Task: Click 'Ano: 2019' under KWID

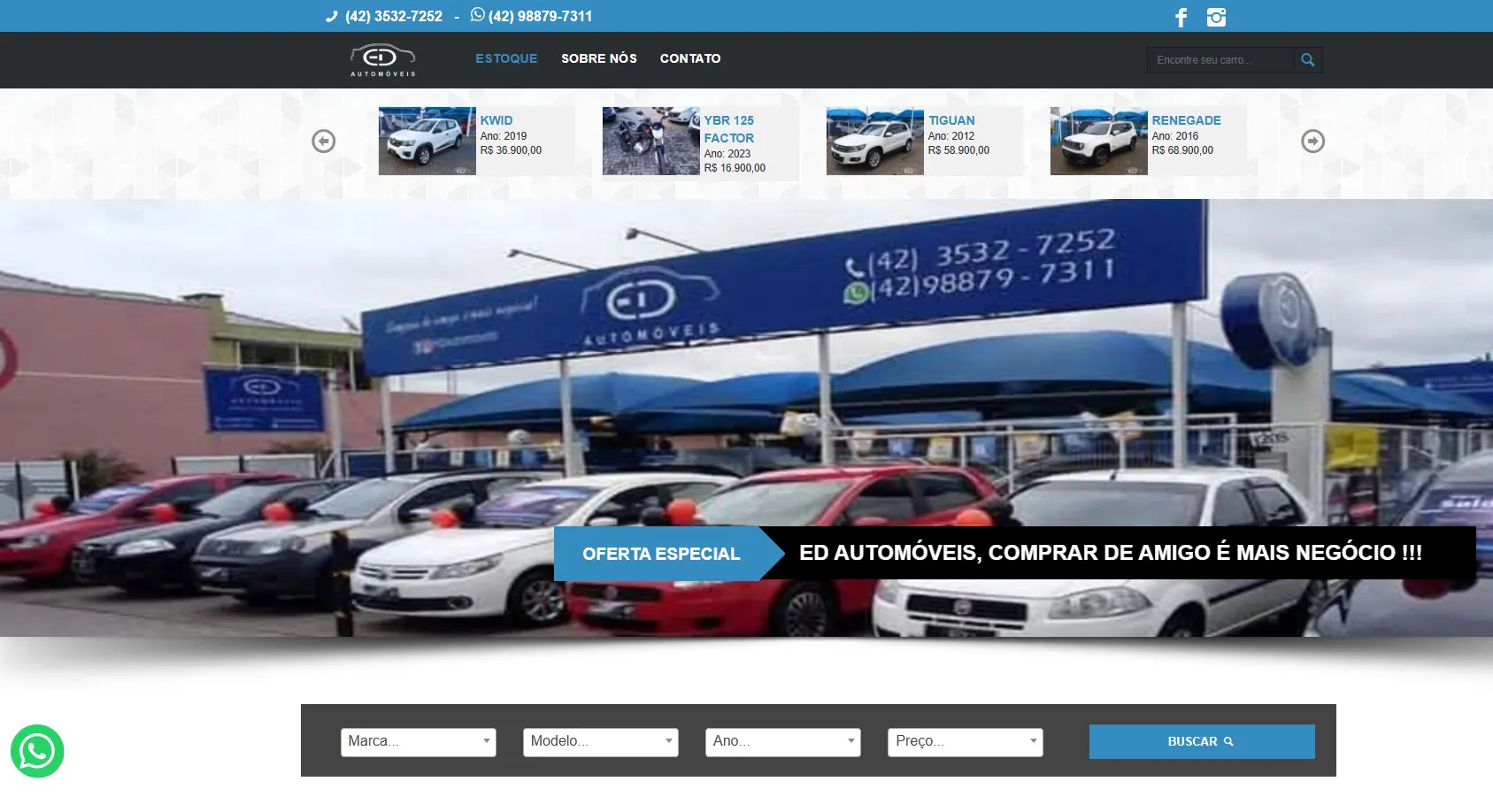Action: click(504, 136)
